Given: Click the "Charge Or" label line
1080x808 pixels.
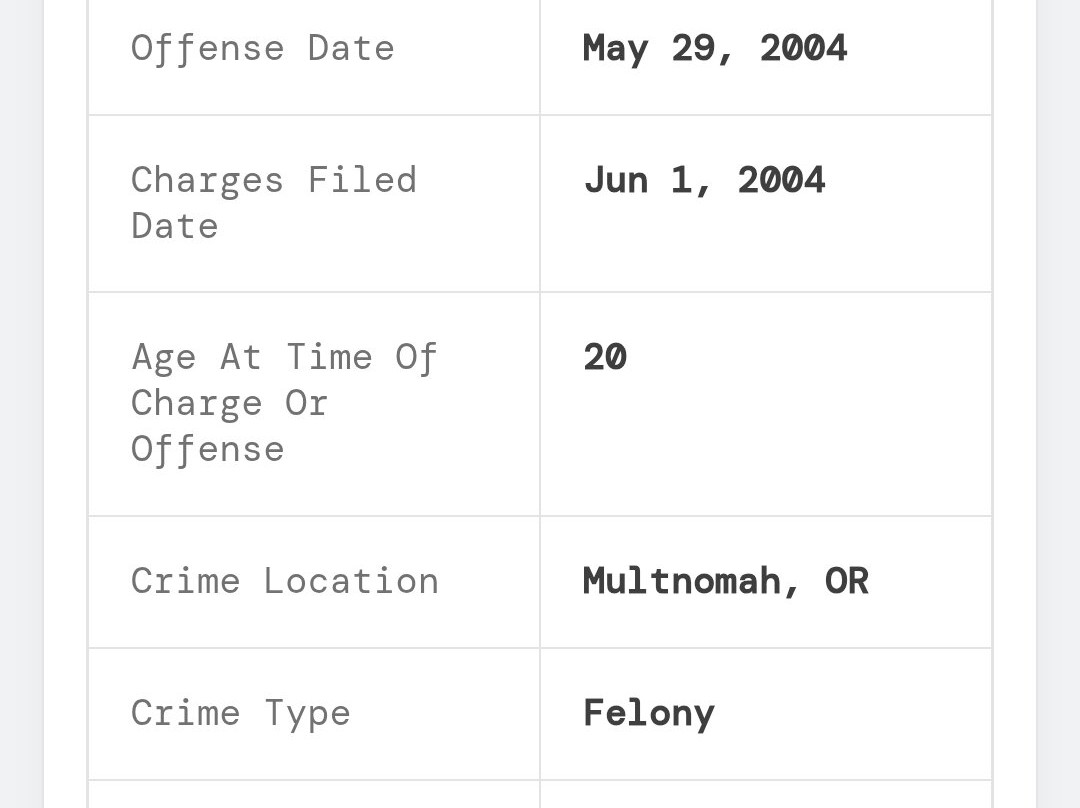Looking at the screenshot, I should [229, 403].
